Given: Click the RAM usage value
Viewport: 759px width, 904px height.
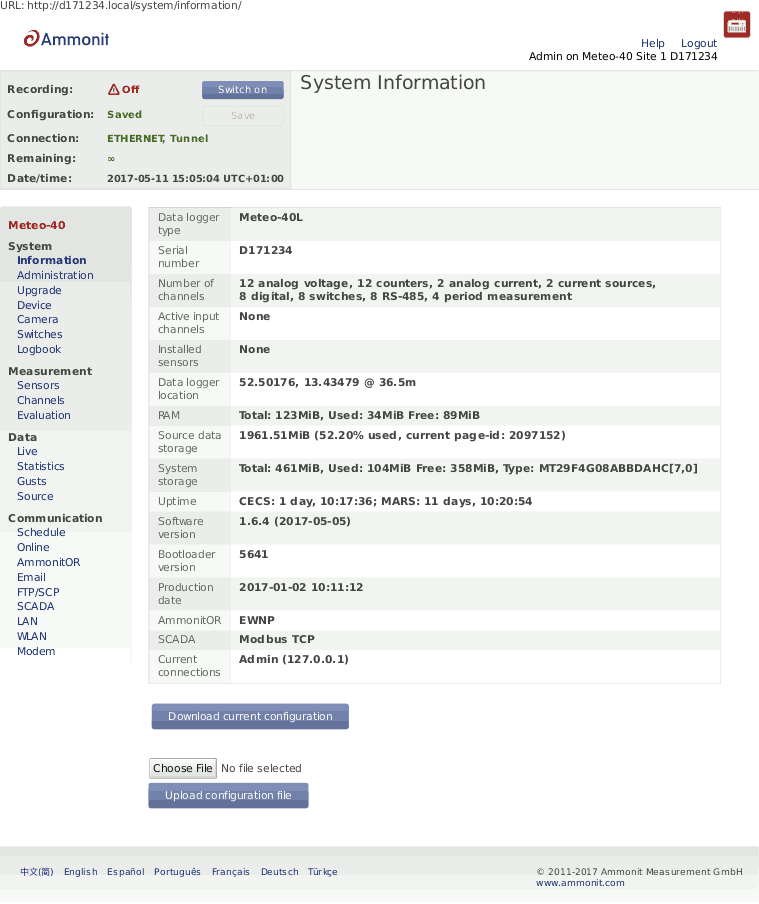Looking at the screenshot, I should click(359, 415).
